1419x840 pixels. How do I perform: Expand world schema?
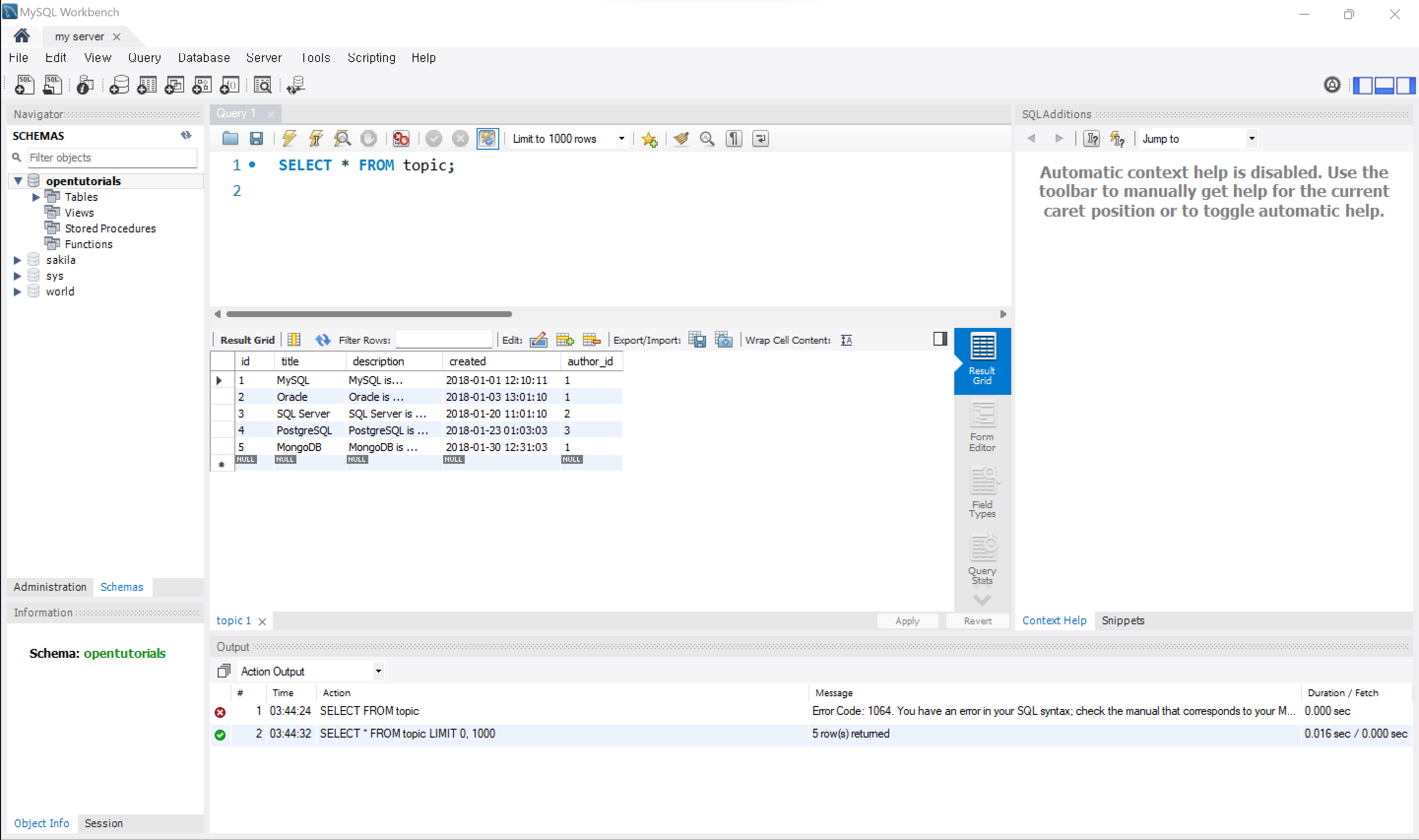click(x=17, y=292)
